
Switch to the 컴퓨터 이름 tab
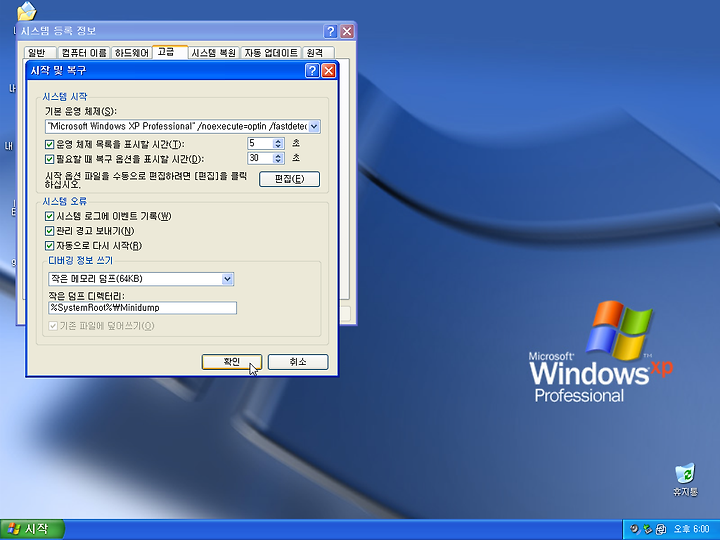pos(84,53)
